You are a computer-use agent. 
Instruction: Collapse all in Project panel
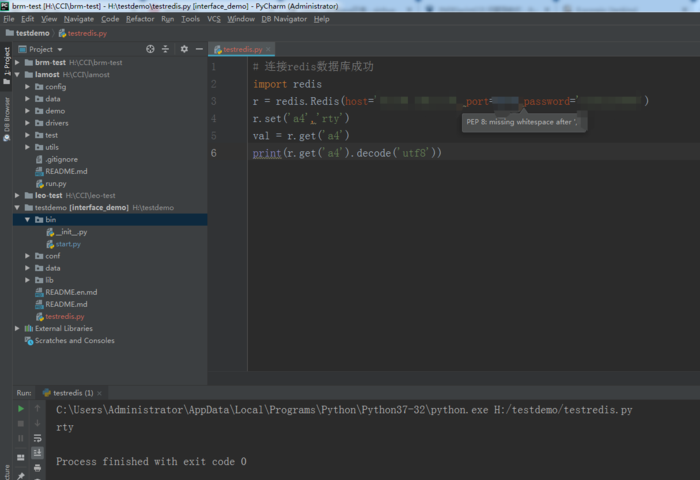[x=165, y=49]
